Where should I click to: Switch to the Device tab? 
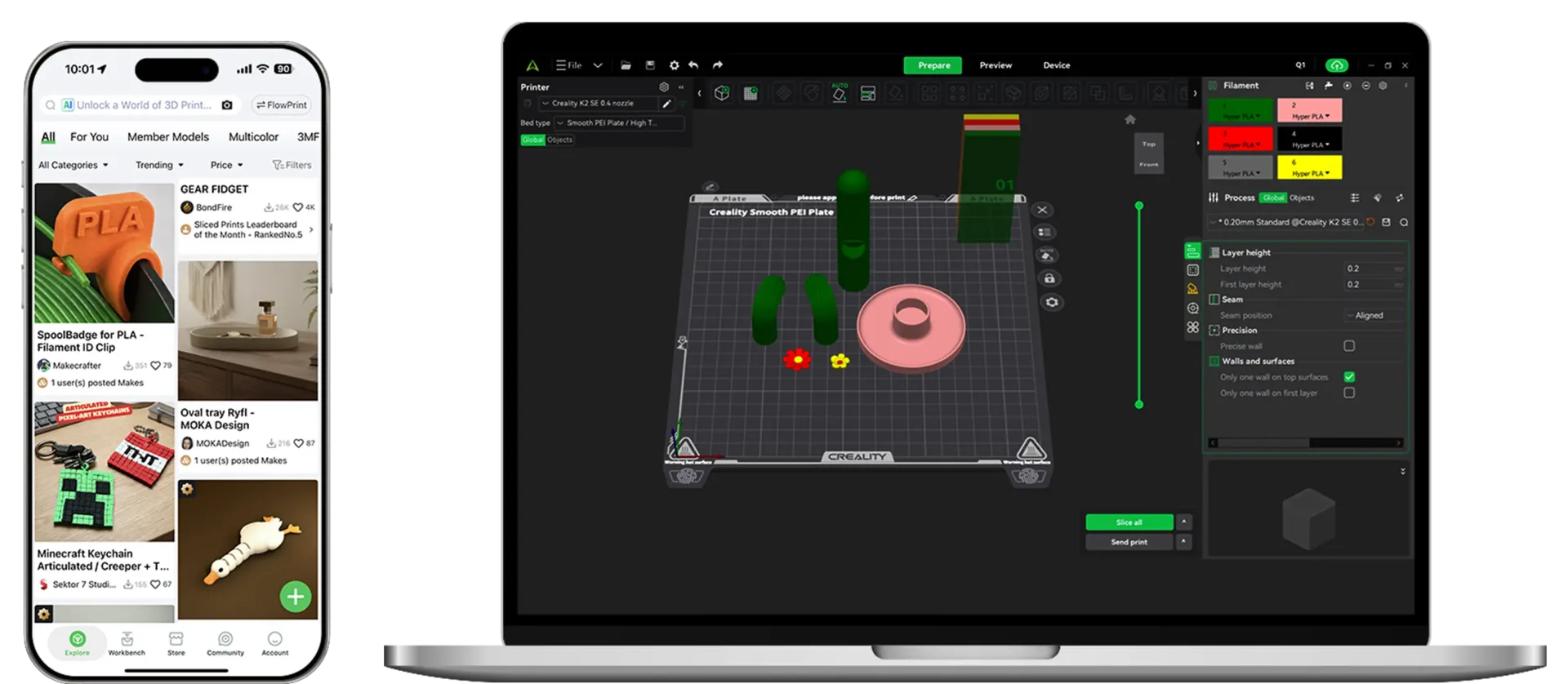(x=1057, y=65)
